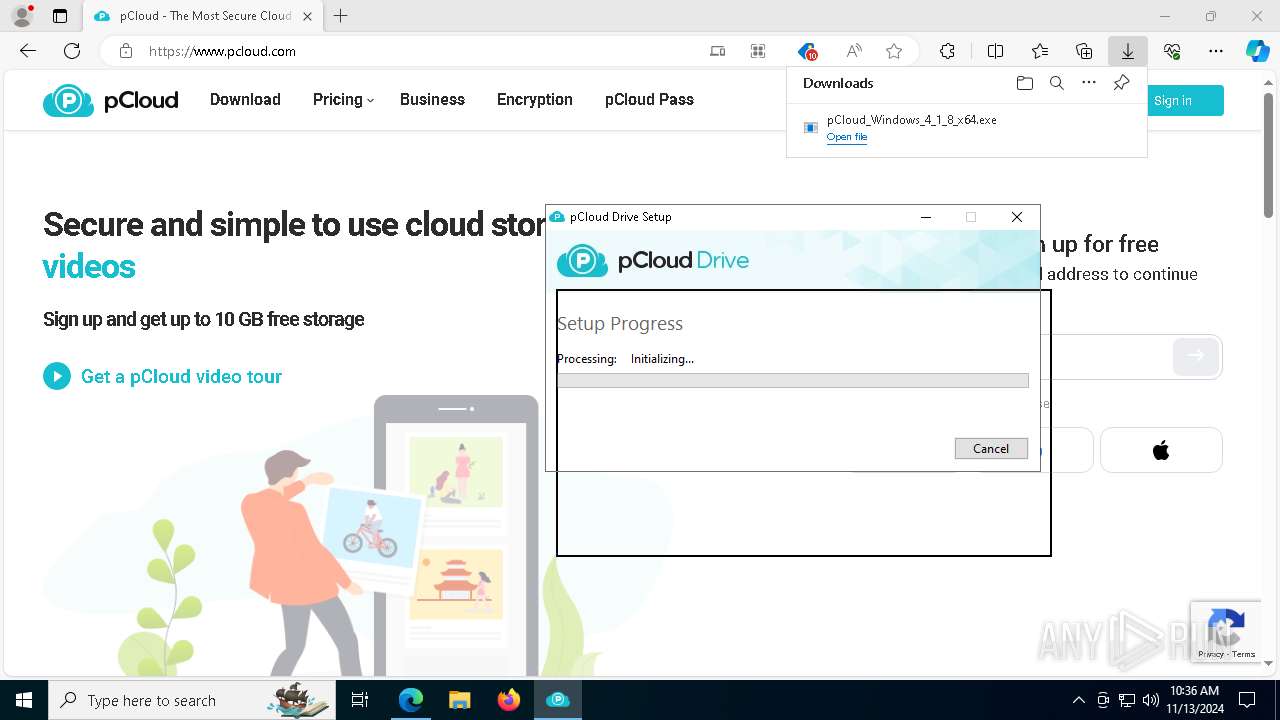Add this page to favorites star
The height and width of the screenshot is (720, 1280).
tap(894, 51)
